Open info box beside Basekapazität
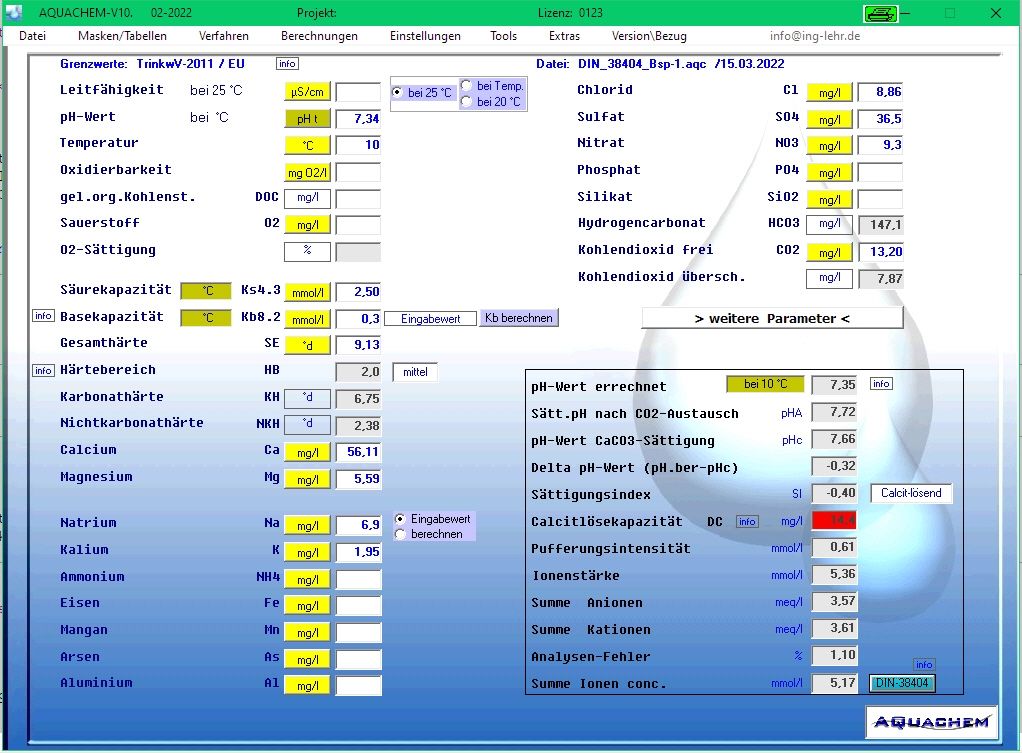The width and height of the screenshot is (1022, 753). [x=43, y=316]
